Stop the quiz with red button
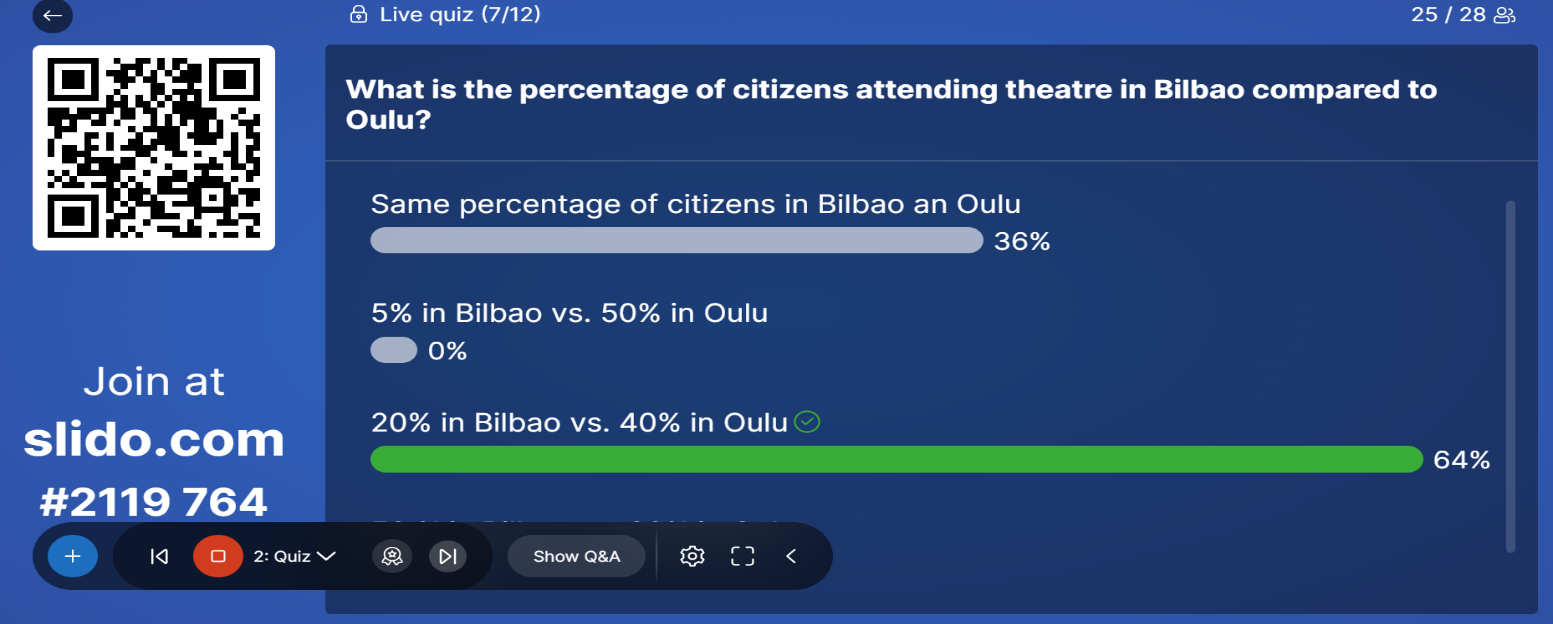 click(x=218, y=556)
